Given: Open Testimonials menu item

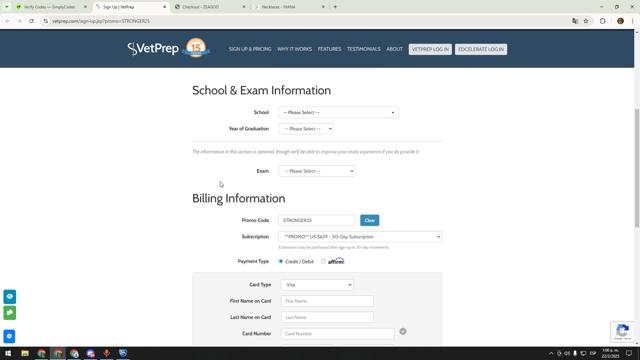Looking at the screenshot, I should tap(364, 49).
